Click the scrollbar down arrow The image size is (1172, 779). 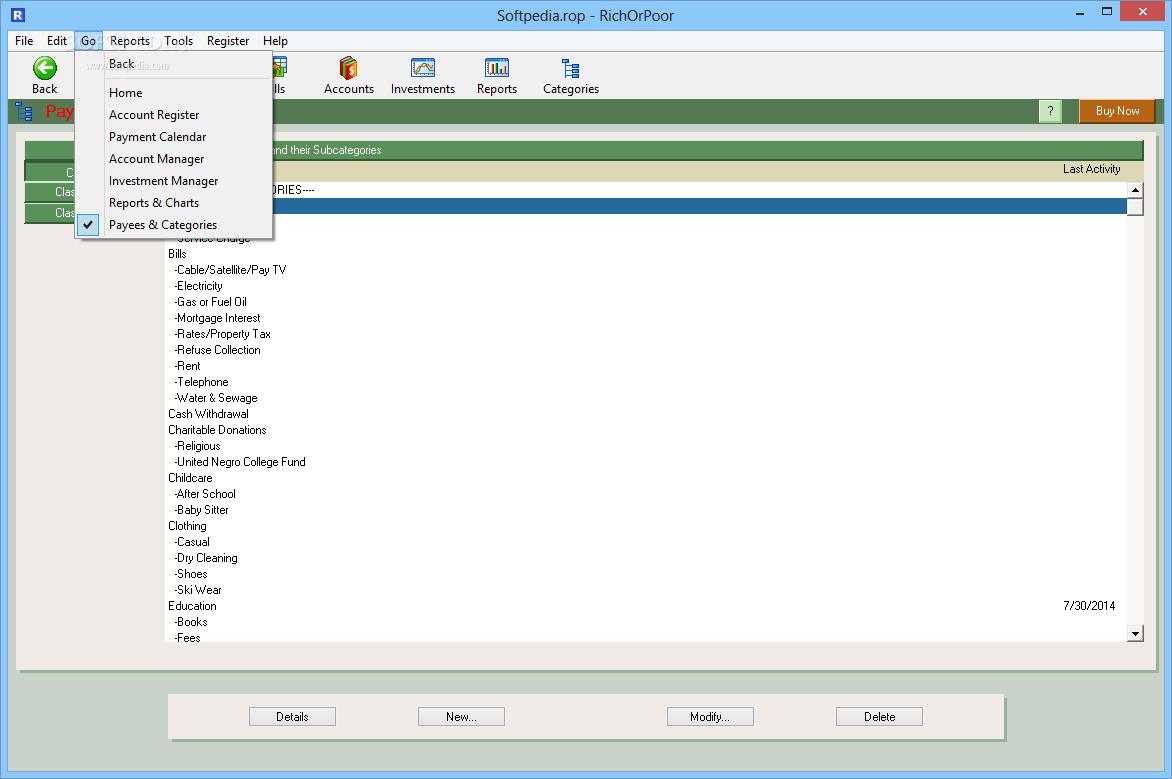click(x=1135, y=634)
